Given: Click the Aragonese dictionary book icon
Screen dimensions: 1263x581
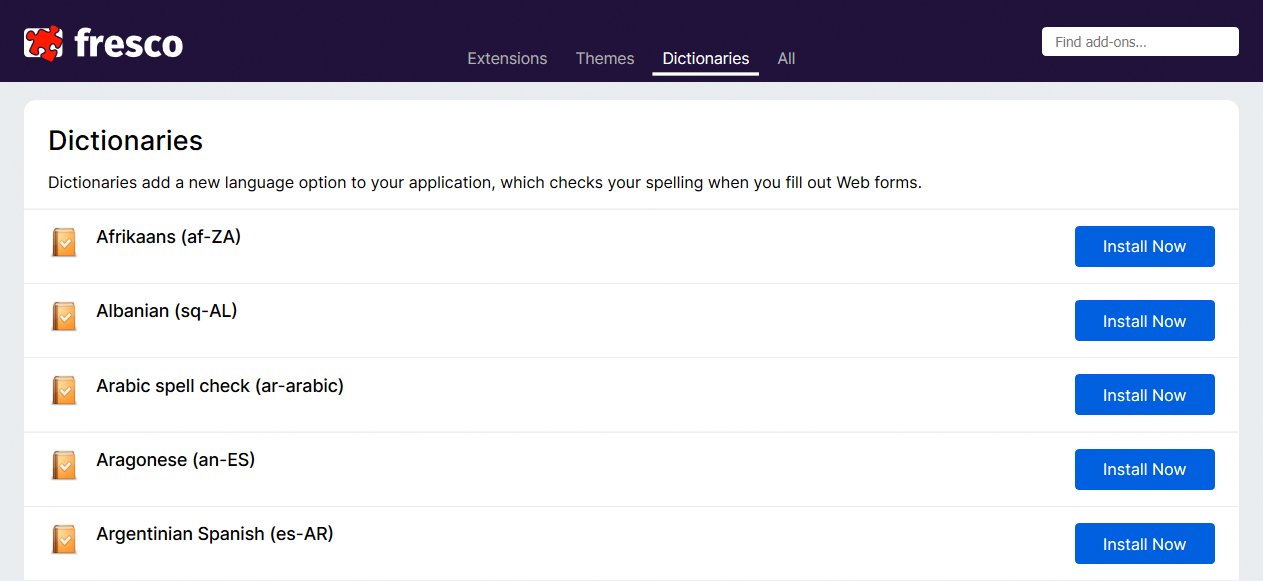Looking at the screenshot, I should [64, 466].
